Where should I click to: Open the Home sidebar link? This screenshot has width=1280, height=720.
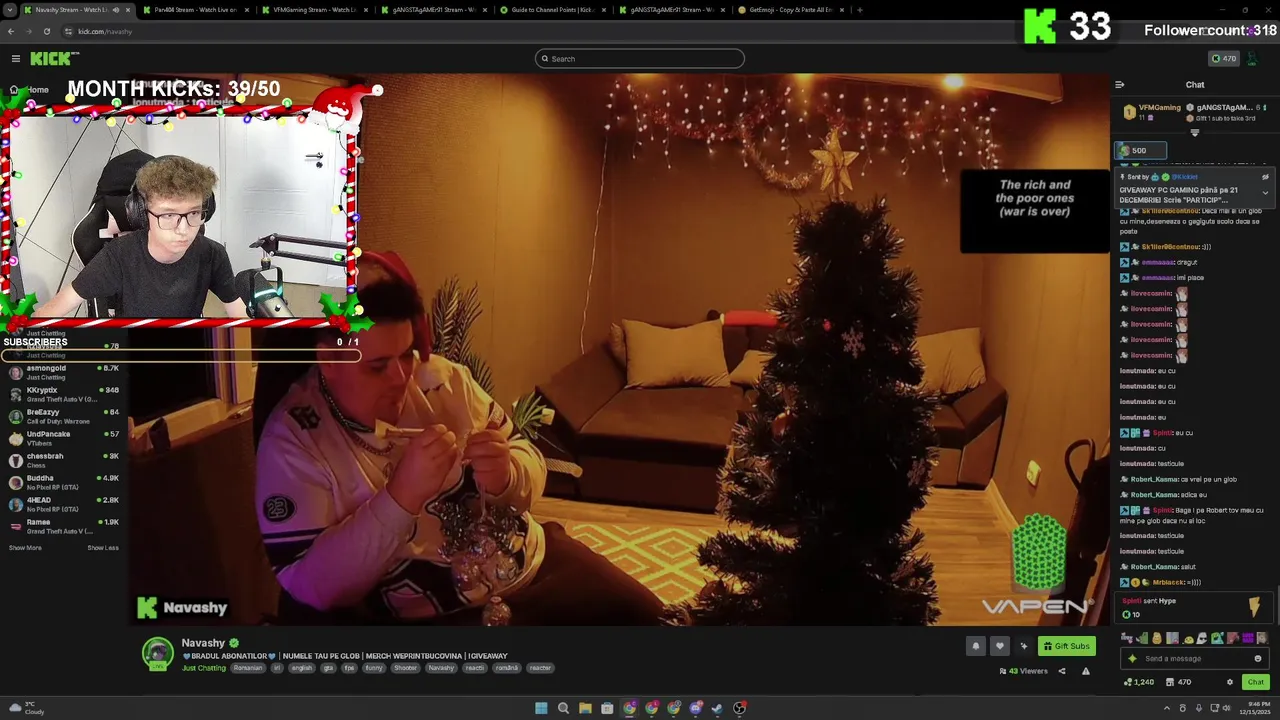pyautogui.click(x=30, y=90)
